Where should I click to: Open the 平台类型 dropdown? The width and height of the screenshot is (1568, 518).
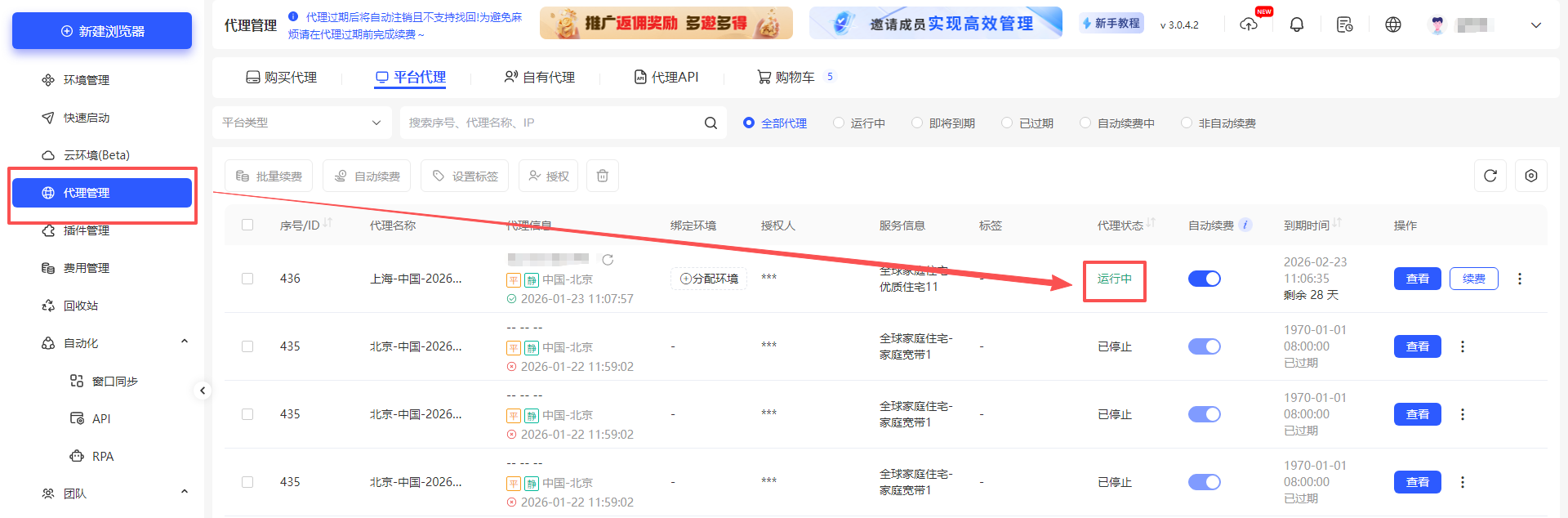pos(302,123)
